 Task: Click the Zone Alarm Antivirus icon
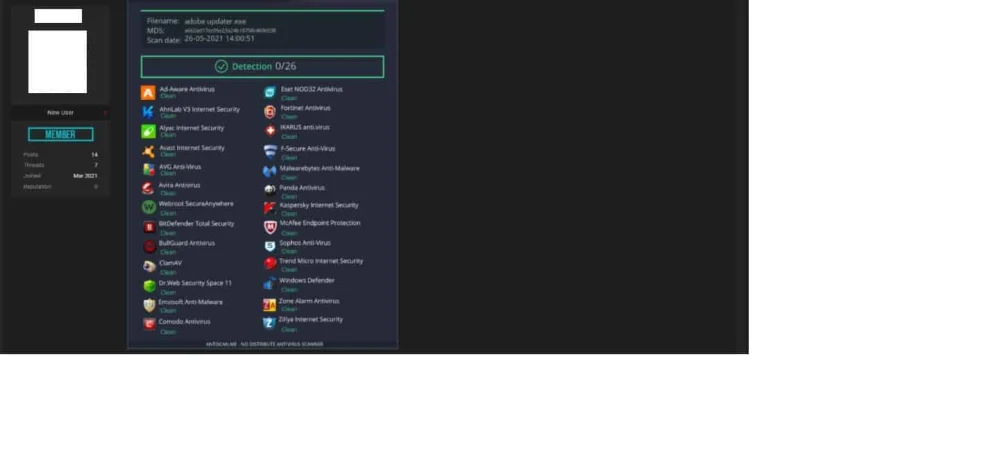tap(270, 305)
